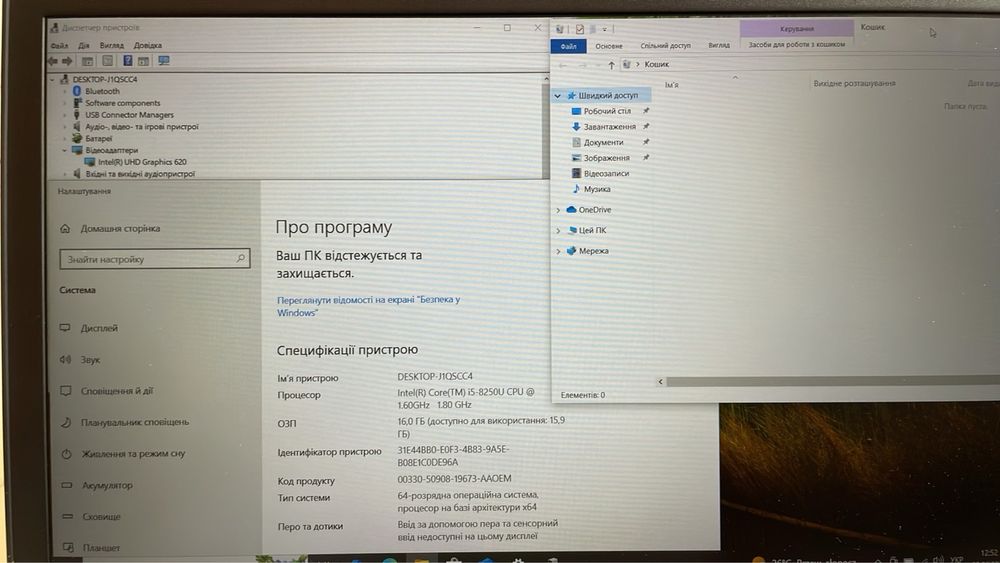The width and height of the screenshot is (1000, 563).
Task: Switch to Основне ribbon tab
Action: pos(608,46)
